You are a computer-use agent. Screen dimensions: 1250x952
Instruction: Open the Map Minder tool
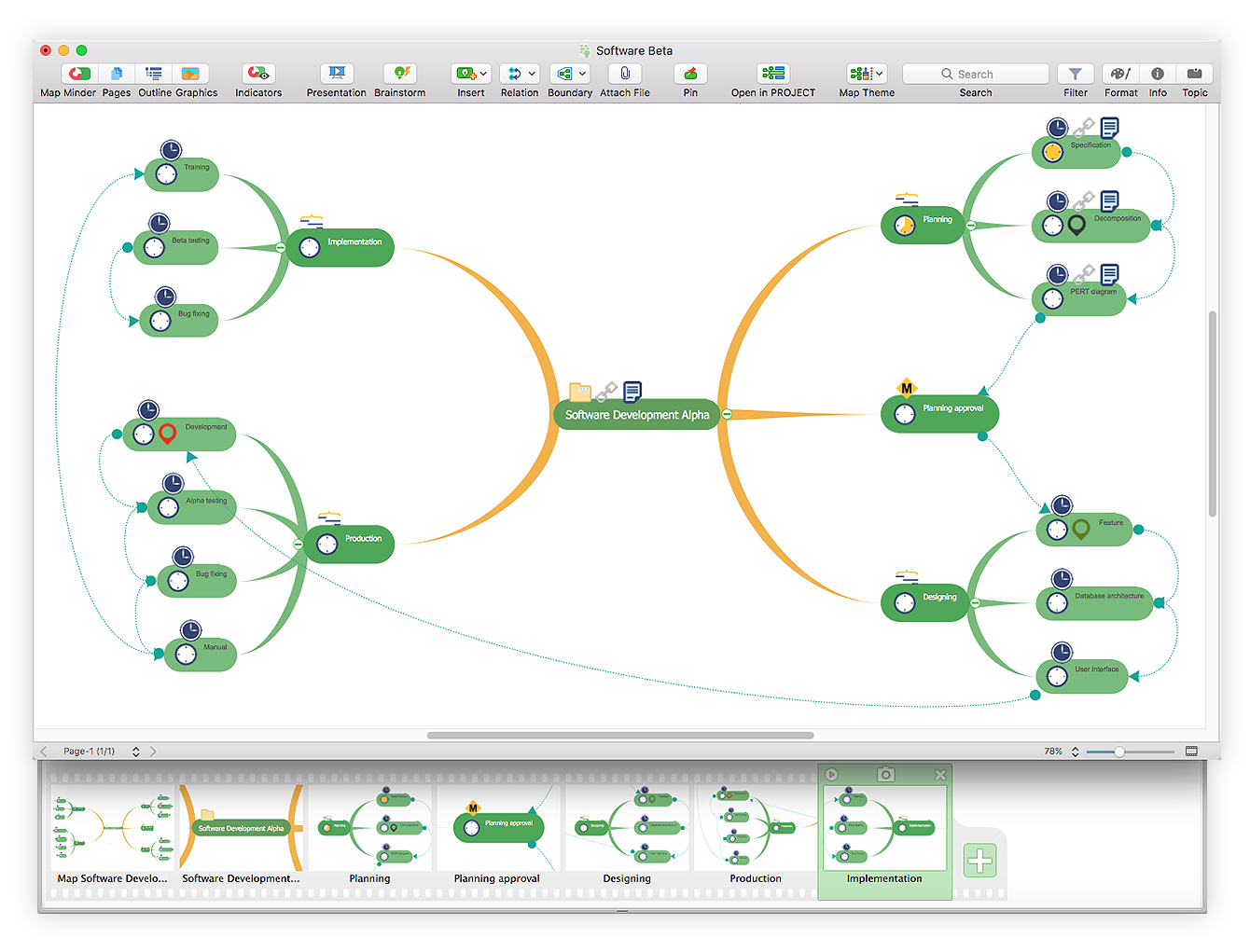79,74
